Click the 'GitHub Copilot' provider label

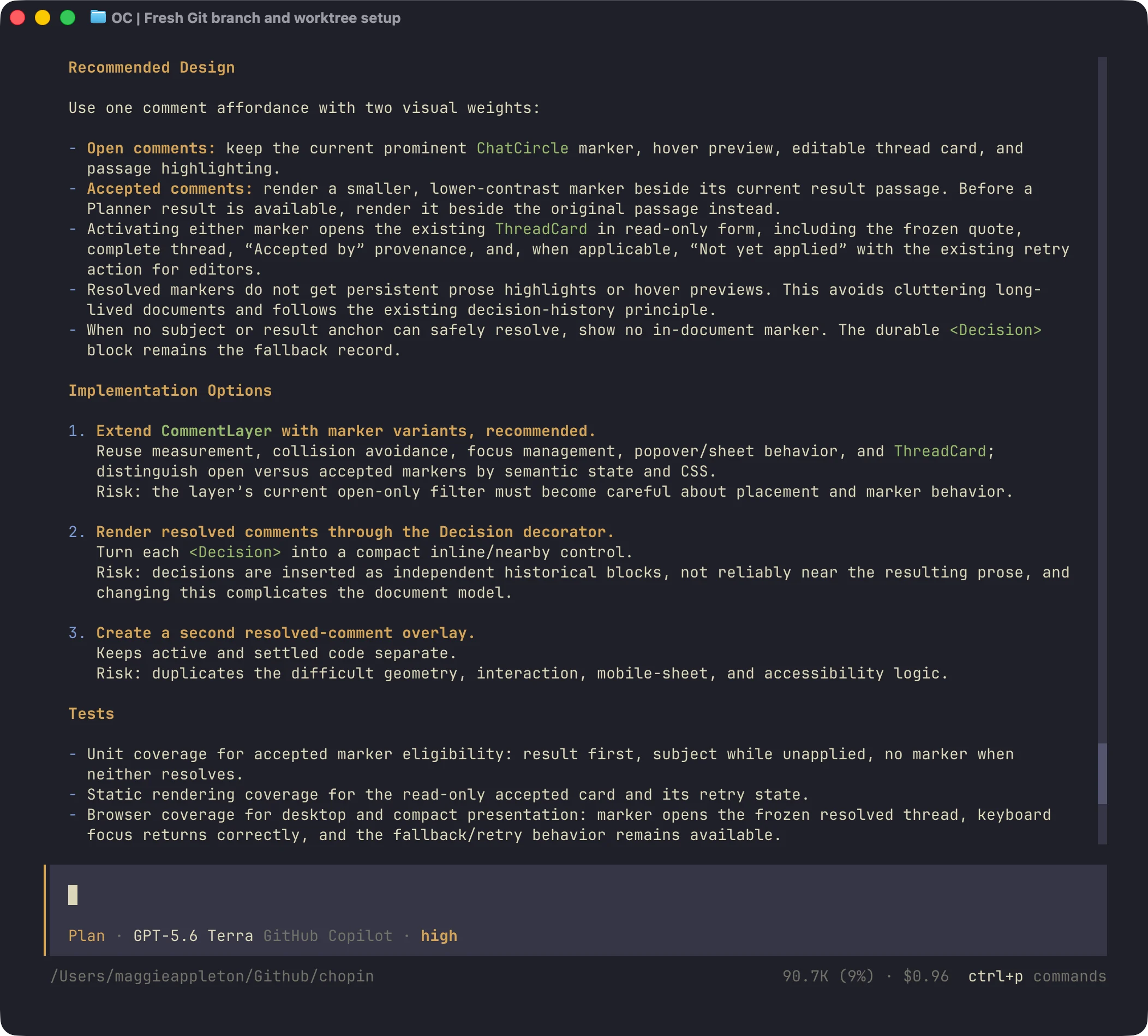pyautogui.click(x=328, y=936)
